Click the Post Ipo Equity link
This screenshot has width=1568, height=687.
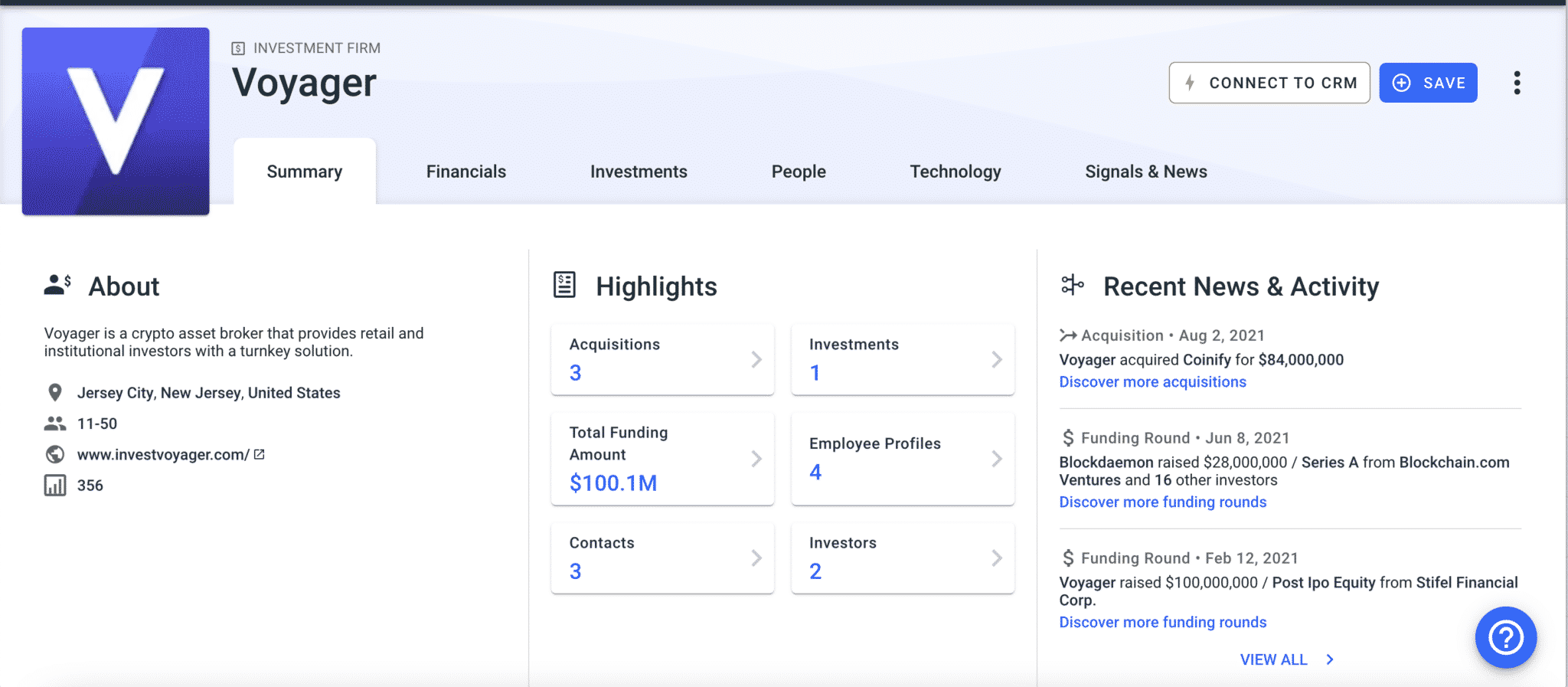(x=1324, y=583)
